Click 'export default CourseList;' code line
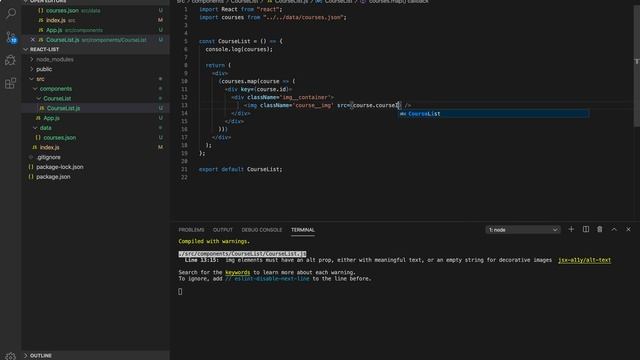Screen dimensions: 640x360 tap(240, 169)
